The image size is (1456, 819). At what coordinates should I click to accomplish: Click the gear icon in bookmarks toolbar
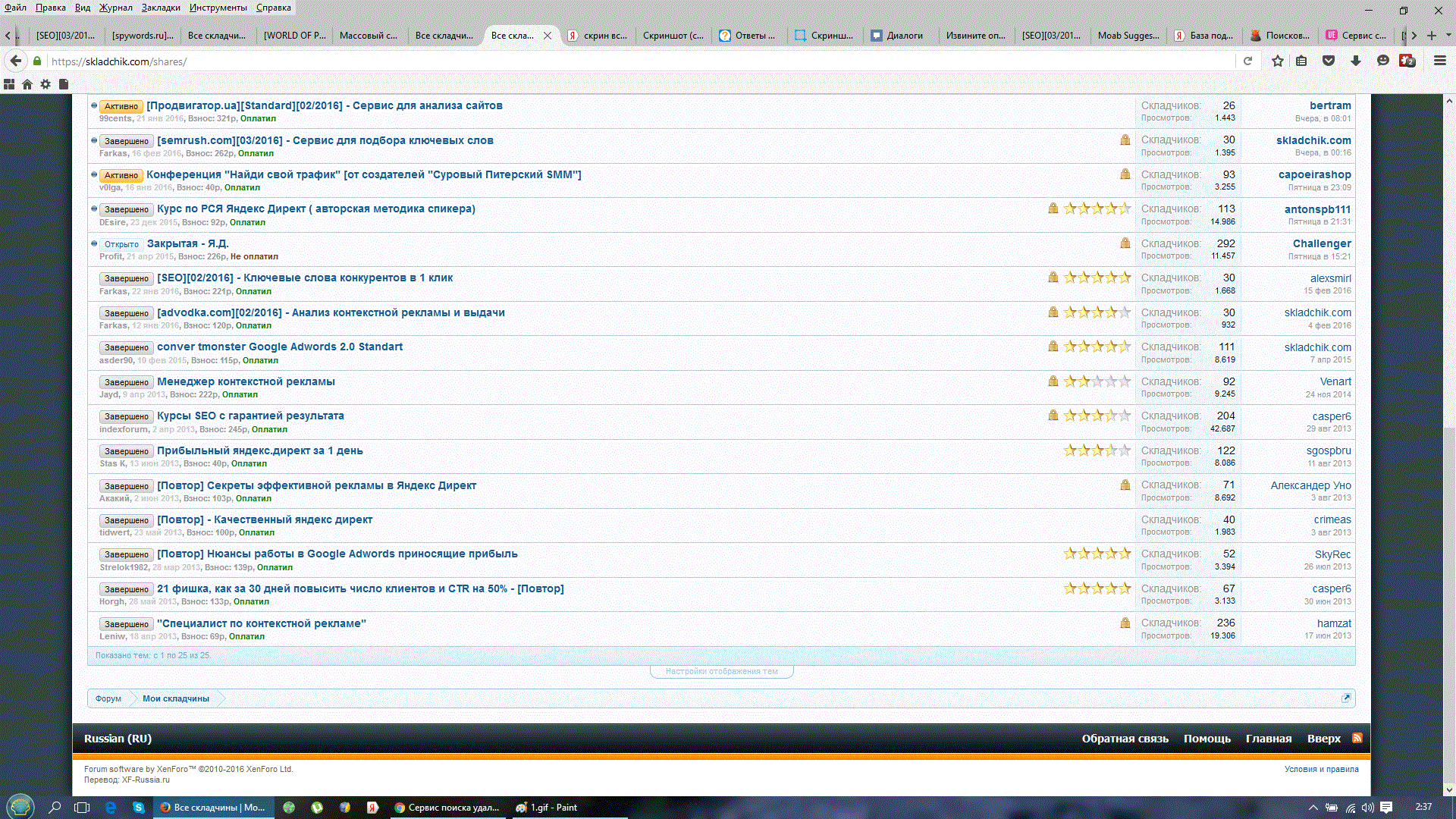click(45, 84)
